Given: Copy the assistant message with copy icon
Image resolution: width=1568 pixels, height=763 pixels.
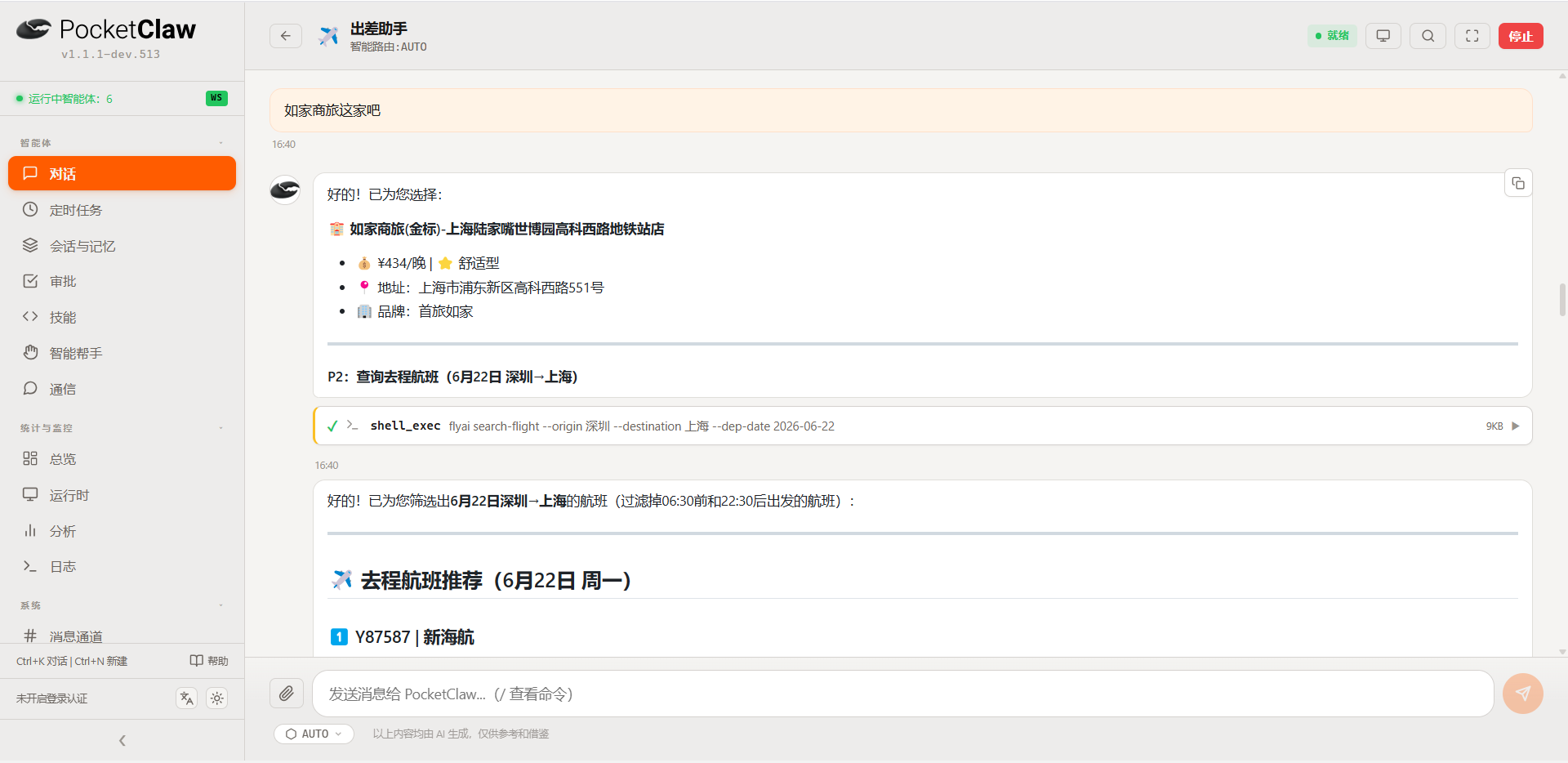Looking at the screenshot, I should [1518, 183].
